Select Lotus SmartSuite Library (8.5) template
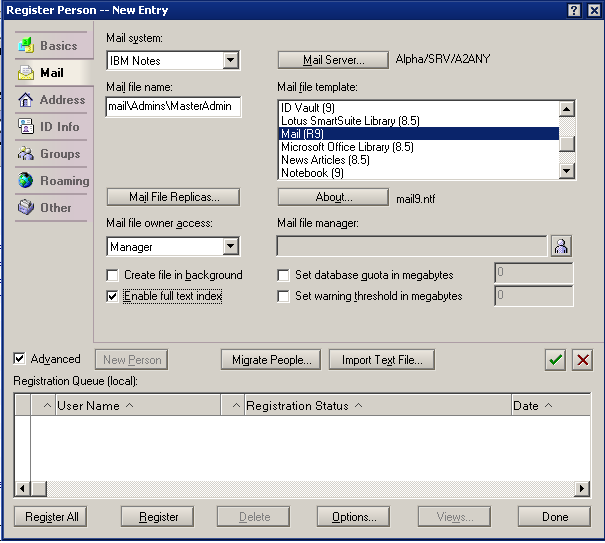This screenshot has width=605, height=543. [x=418, y=121]
